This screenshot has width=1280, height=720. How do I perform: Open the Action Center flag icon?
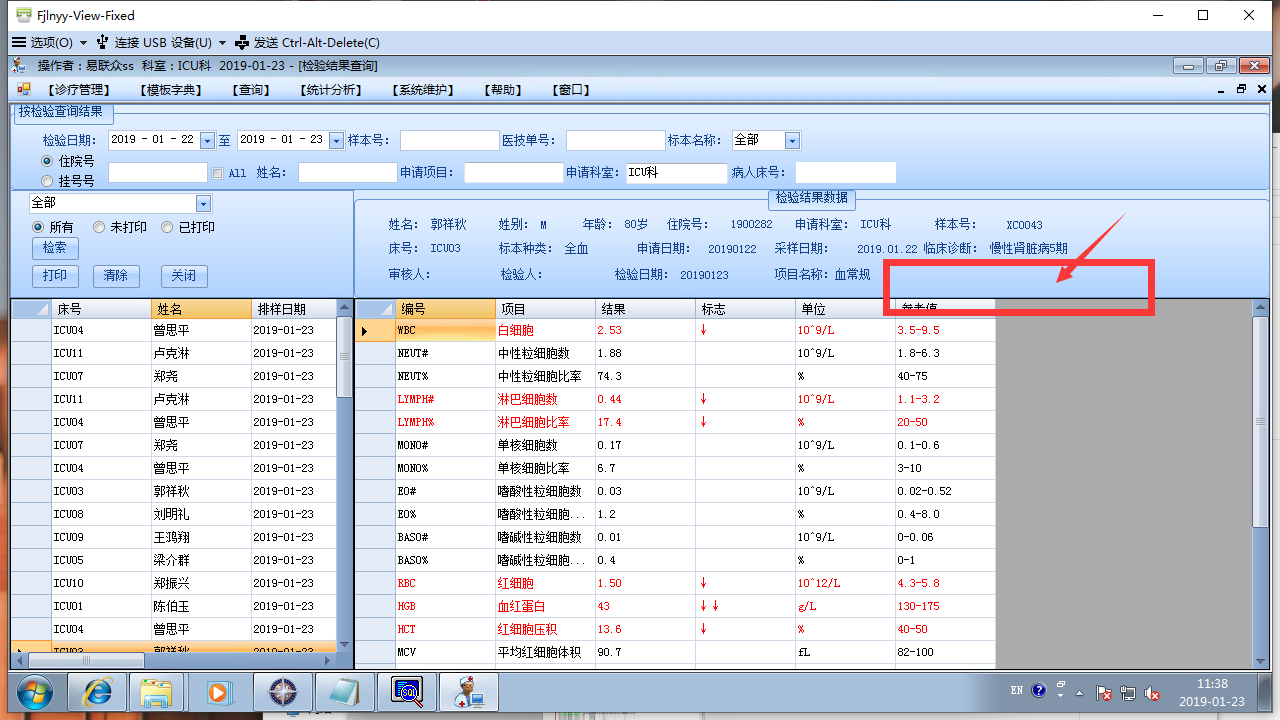(1104, 692)
